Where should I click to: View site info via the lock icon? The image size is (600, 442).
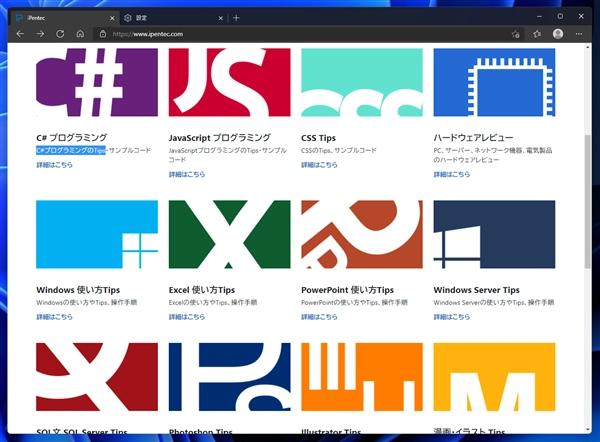point(103,34)
